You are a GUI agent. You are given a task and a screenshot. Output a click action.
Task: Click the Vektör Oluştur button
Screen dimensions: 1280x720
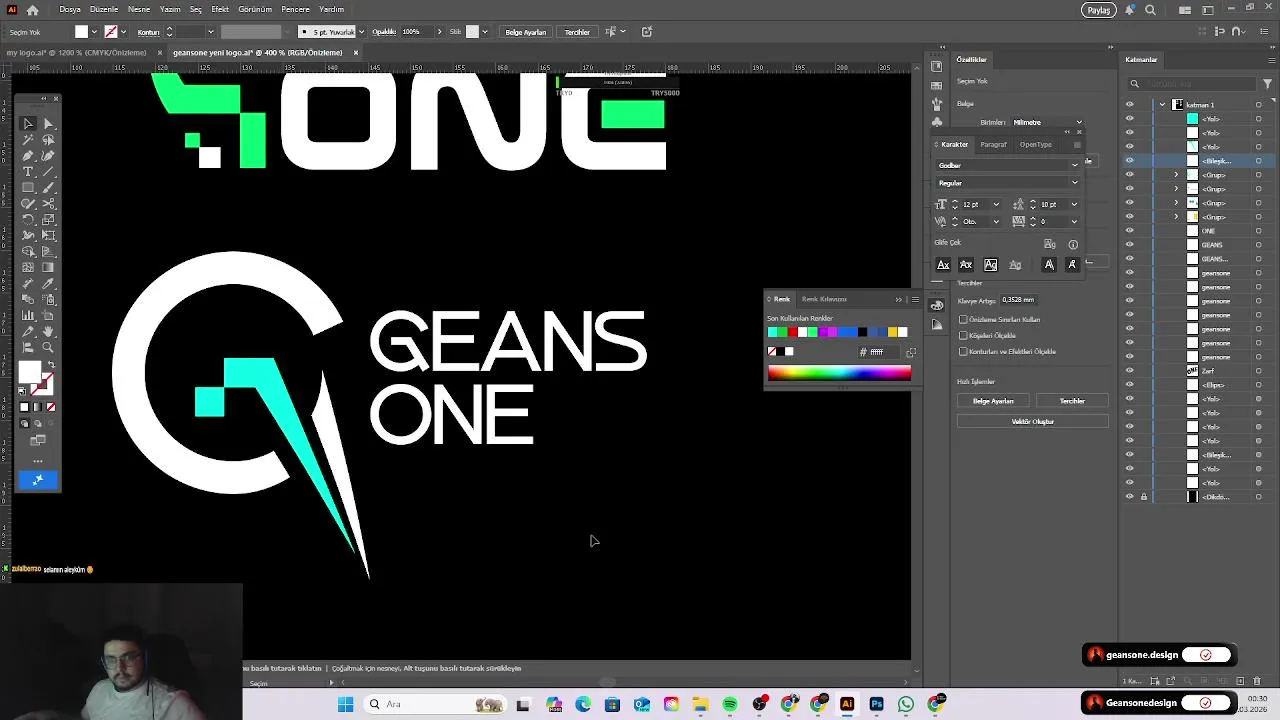[1033, 422]
